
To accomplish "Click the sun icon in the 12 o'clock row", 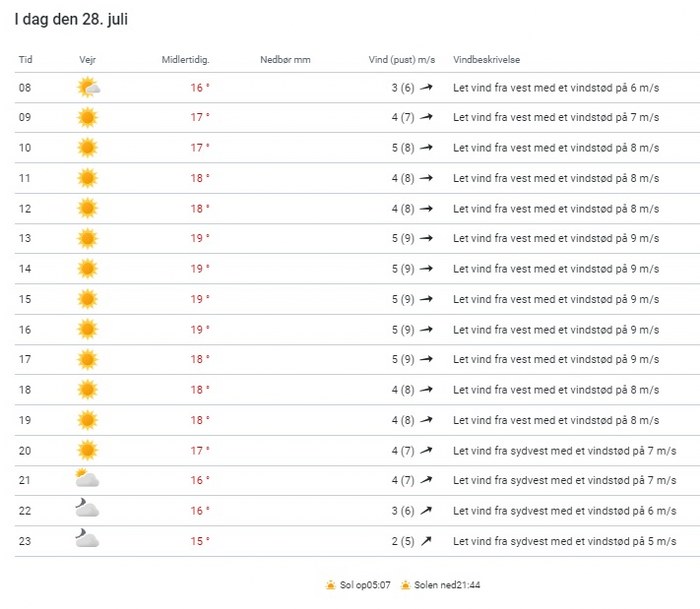I will click(88, 209).
